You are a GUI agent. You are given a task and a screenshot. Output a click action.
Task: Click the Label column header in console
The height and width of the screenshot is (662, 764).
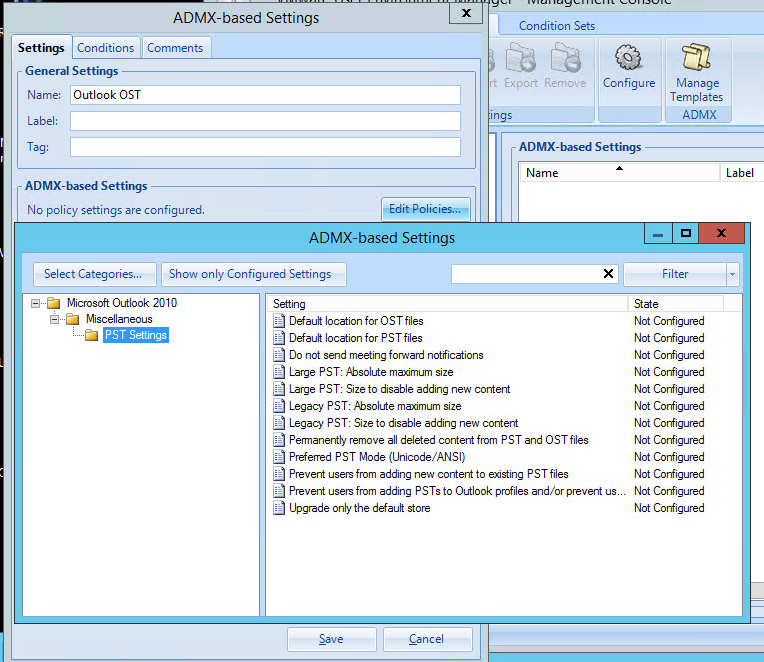coord(741,173)
